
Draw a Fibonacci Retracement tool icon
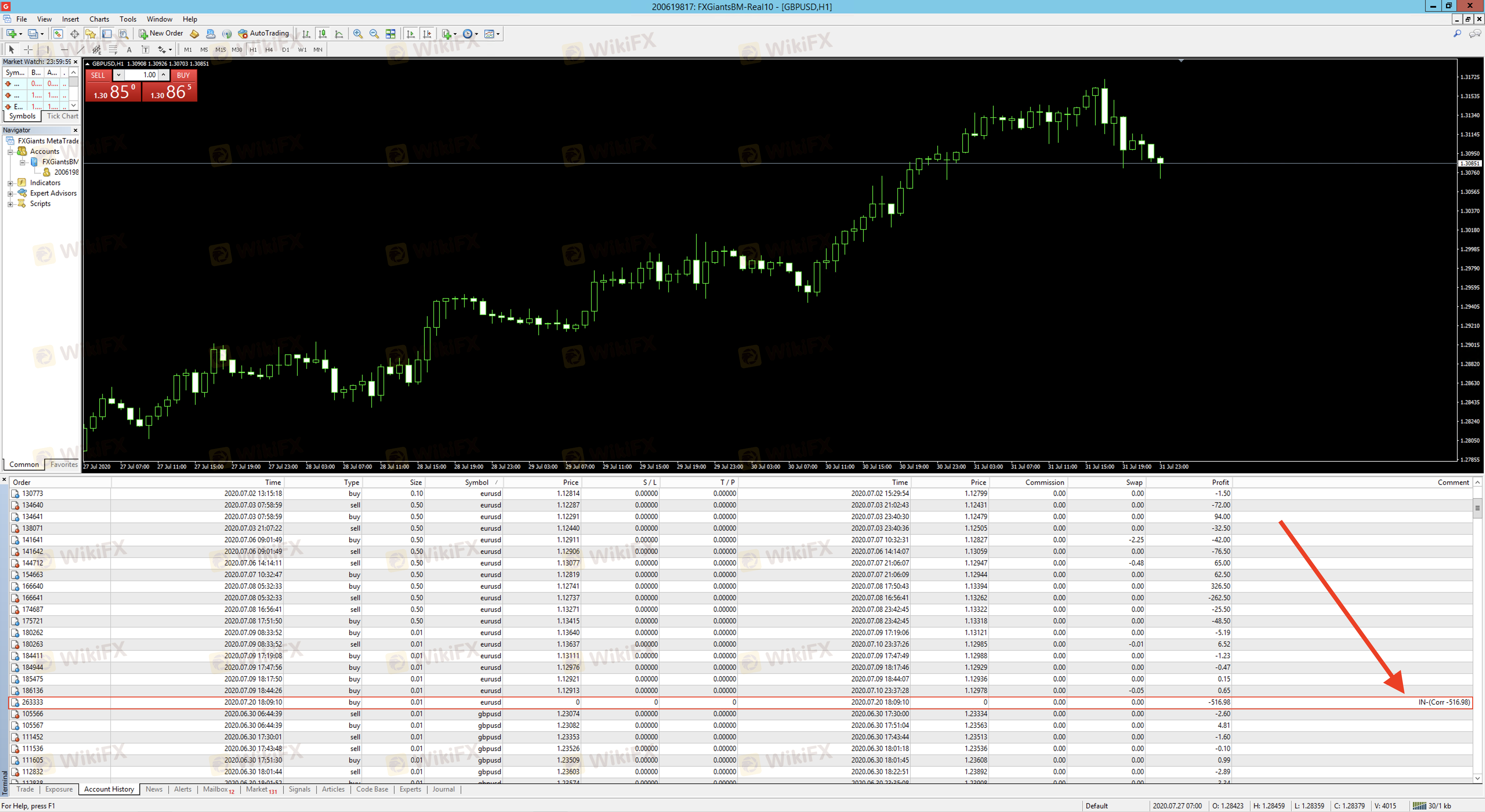coord(113,50)
